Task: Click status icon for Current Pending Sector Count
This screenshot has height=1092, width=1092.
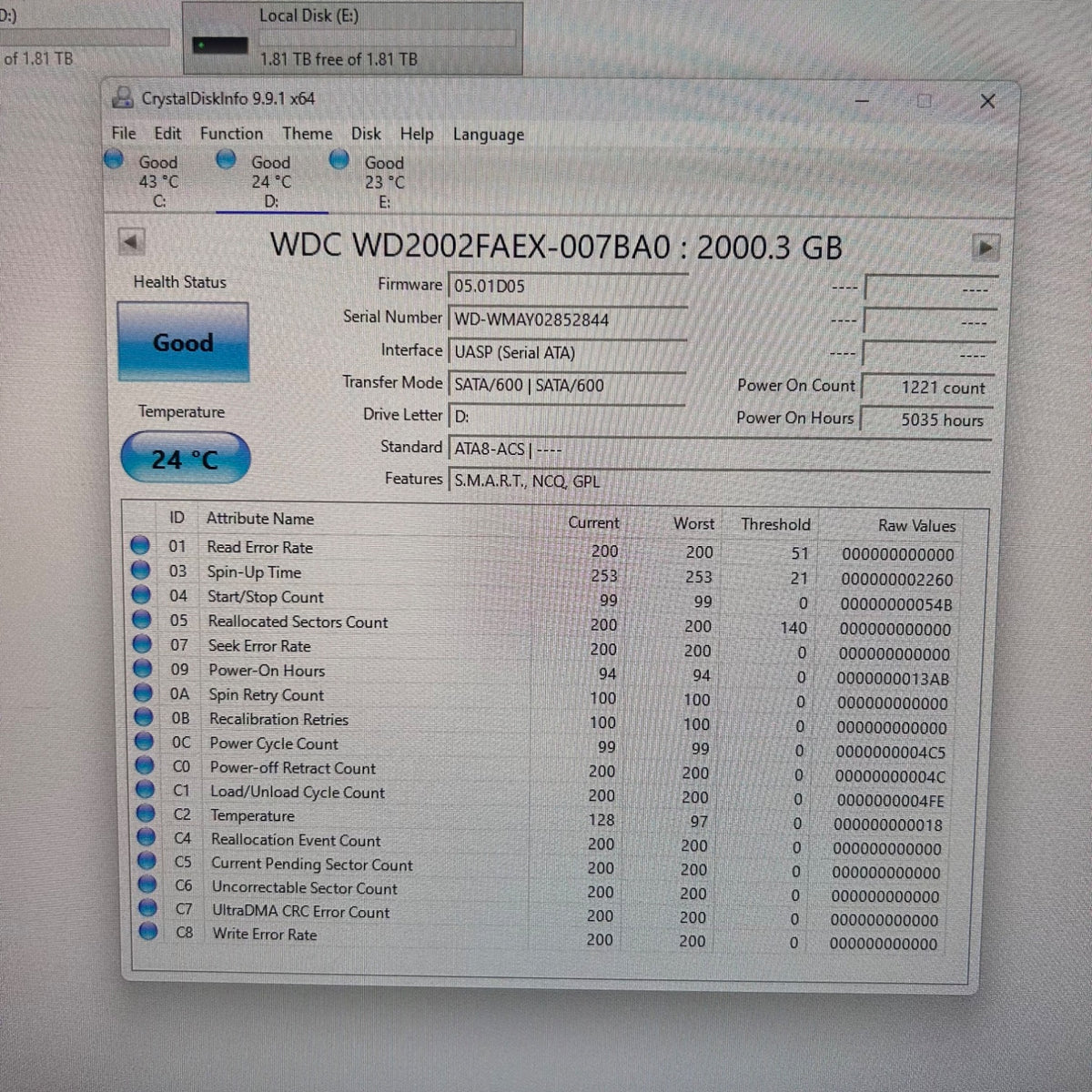Action: (147, 860)
